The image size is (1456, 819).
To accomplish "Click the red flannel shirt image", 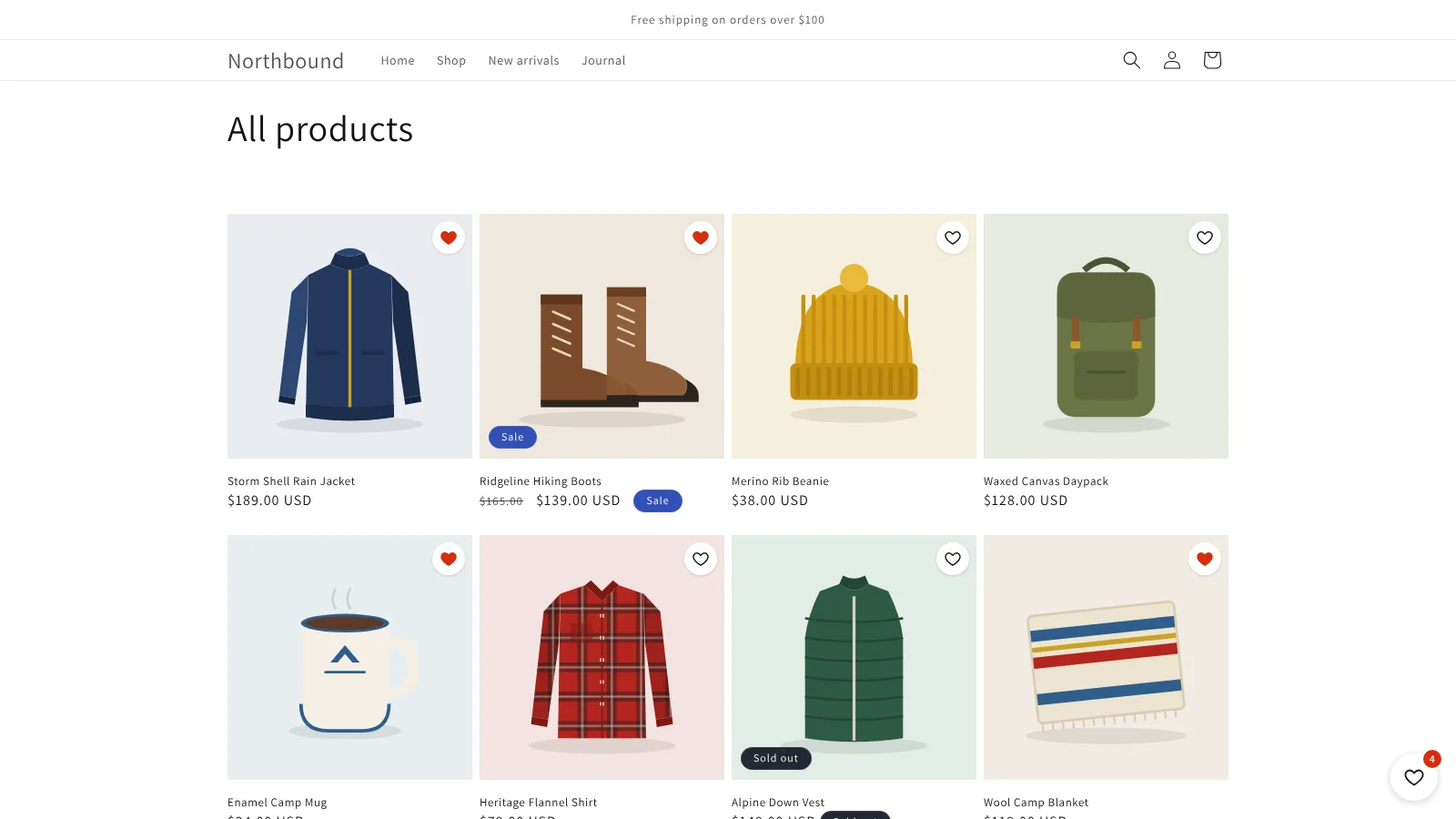I will tap(602, 657).
